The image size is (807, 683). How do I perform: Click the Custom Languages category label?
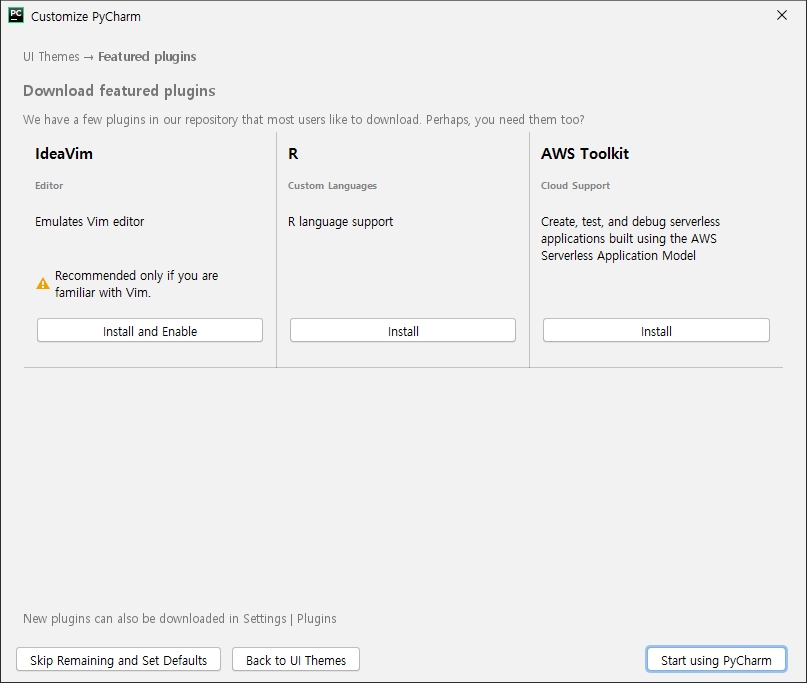click(332, 186)
